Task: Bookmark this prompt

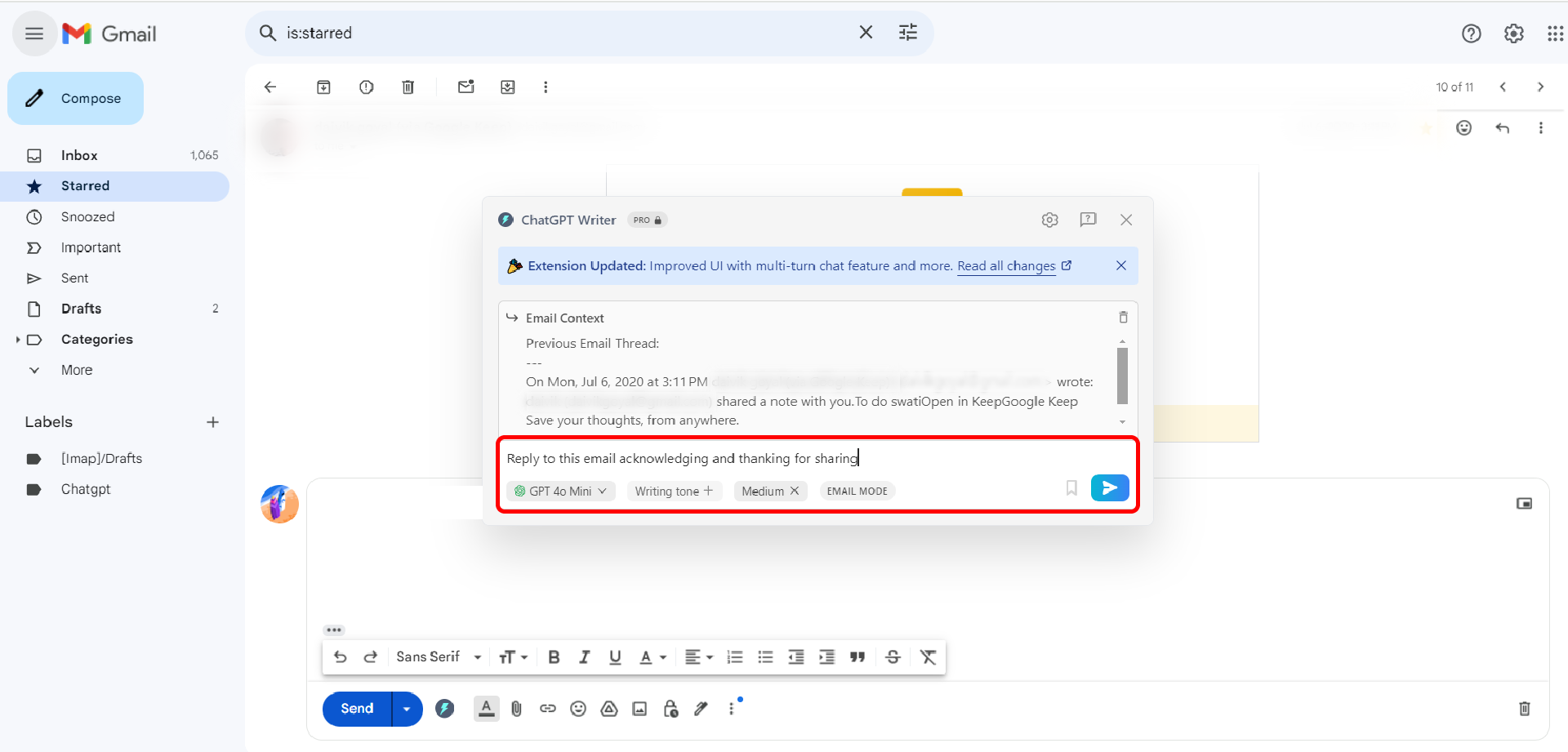Action: tap(1071, 488)
